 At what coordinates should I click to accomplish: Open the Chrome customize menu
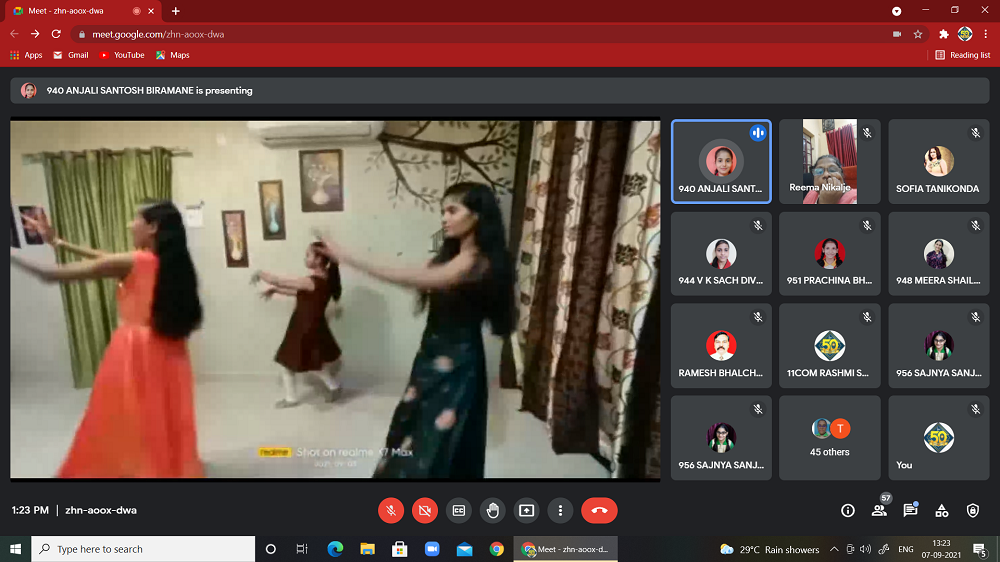tap(986, 34)
